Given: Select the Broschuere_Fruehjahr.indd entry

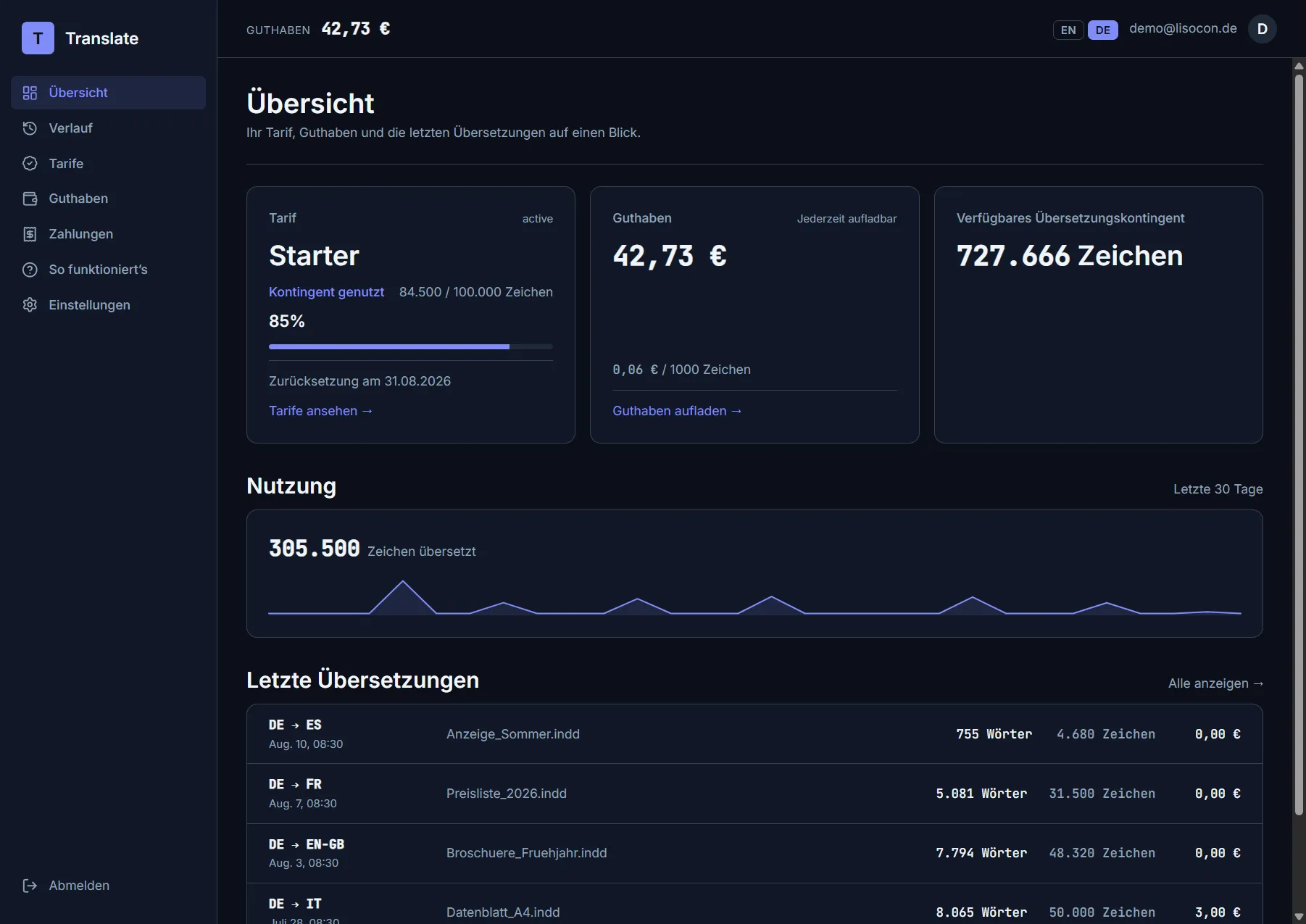Looking at the screenshot, I should 754,853.
